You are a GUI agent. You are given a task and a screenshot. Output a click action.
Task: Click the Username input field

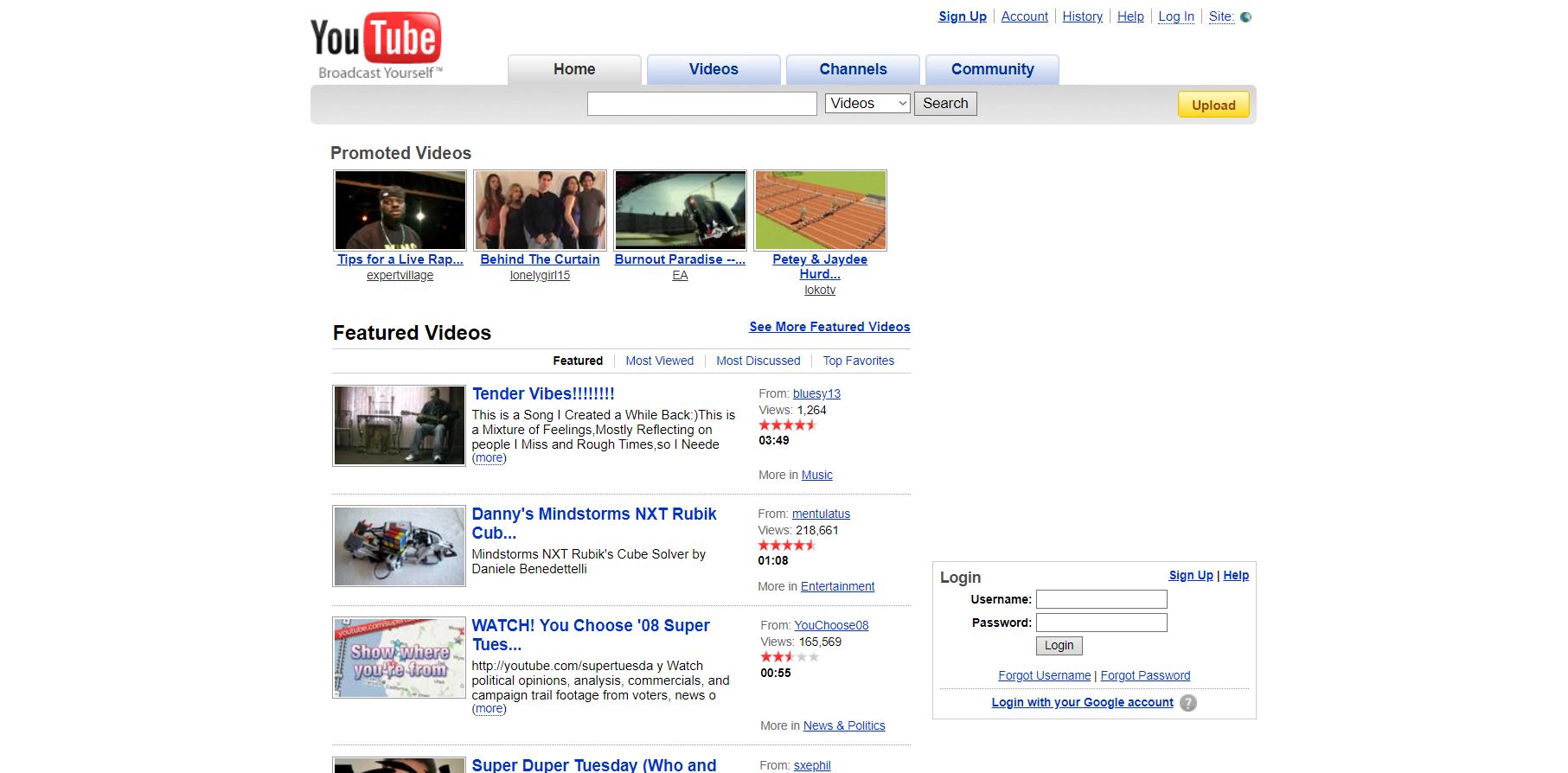[1101, 599]
